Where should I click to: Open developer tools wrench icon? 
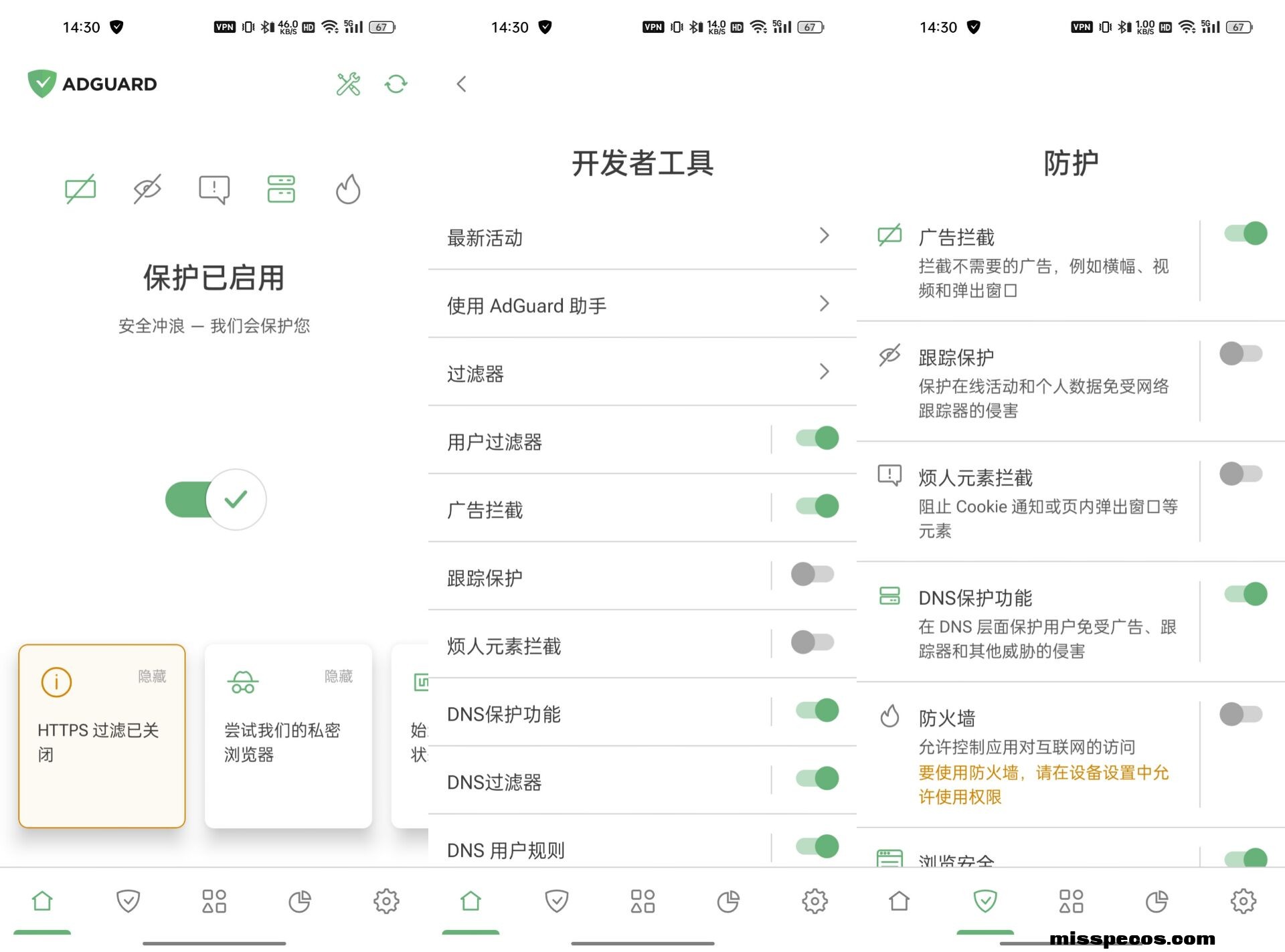point(348,84)
